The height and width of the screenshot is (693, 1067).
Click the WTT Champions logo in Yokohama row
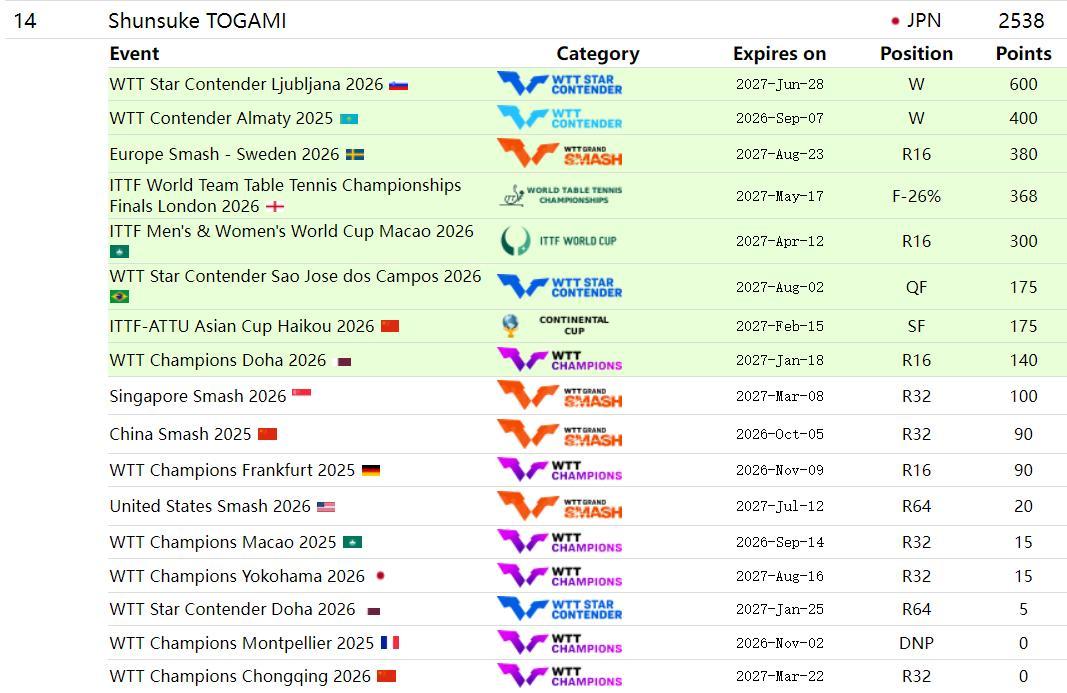click(559, 576)
